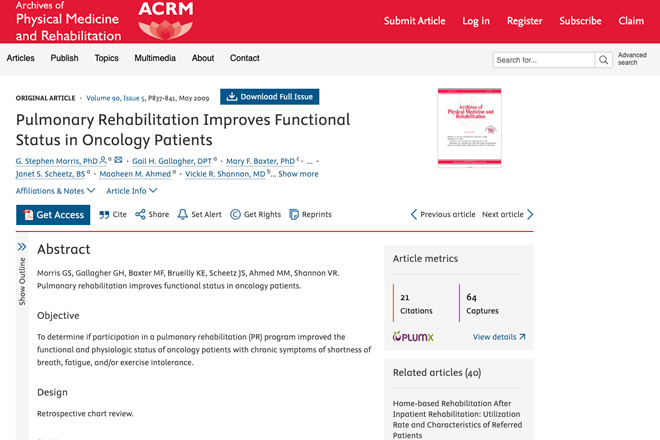The height and width of the screenshot is (440, 660).
Task: Expand the Article Info dropdown
Action: (131, 191)
